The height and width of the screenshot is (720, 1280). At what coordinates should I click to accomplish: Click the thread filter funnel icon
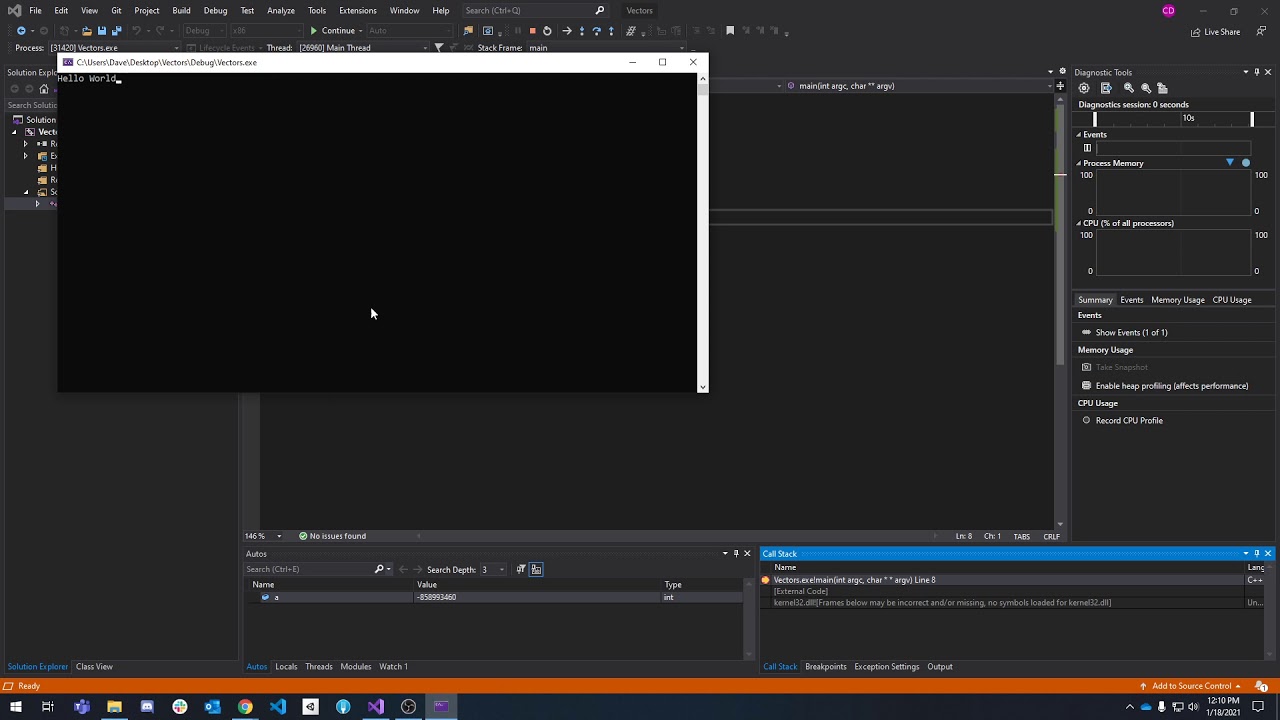(438, 47)
